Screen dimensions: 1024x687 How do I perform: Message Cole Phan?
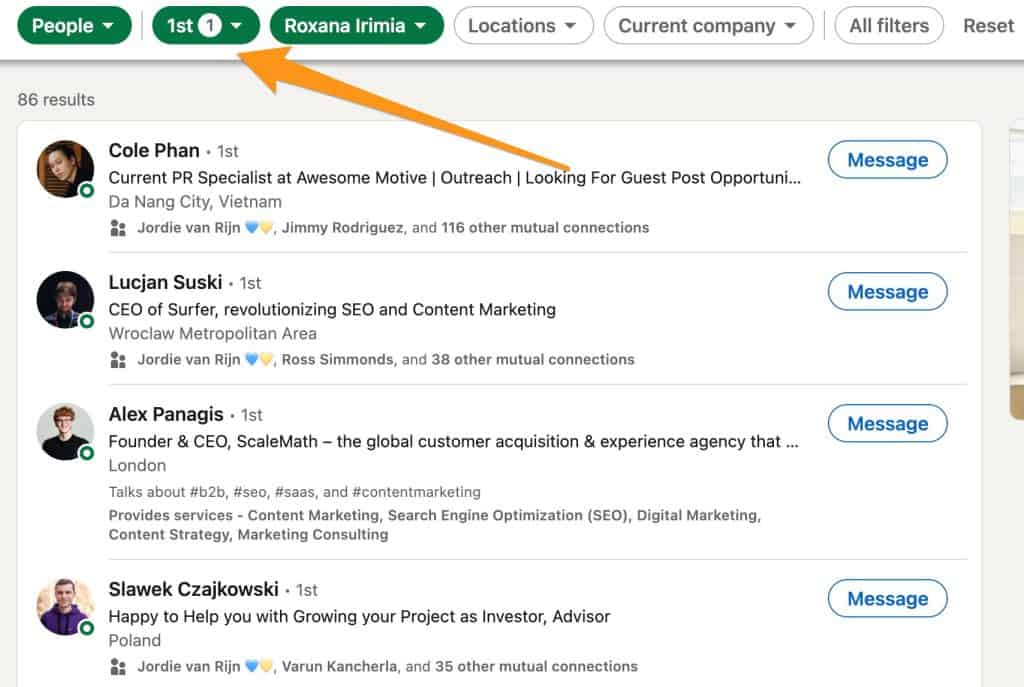tap(887, 160)
